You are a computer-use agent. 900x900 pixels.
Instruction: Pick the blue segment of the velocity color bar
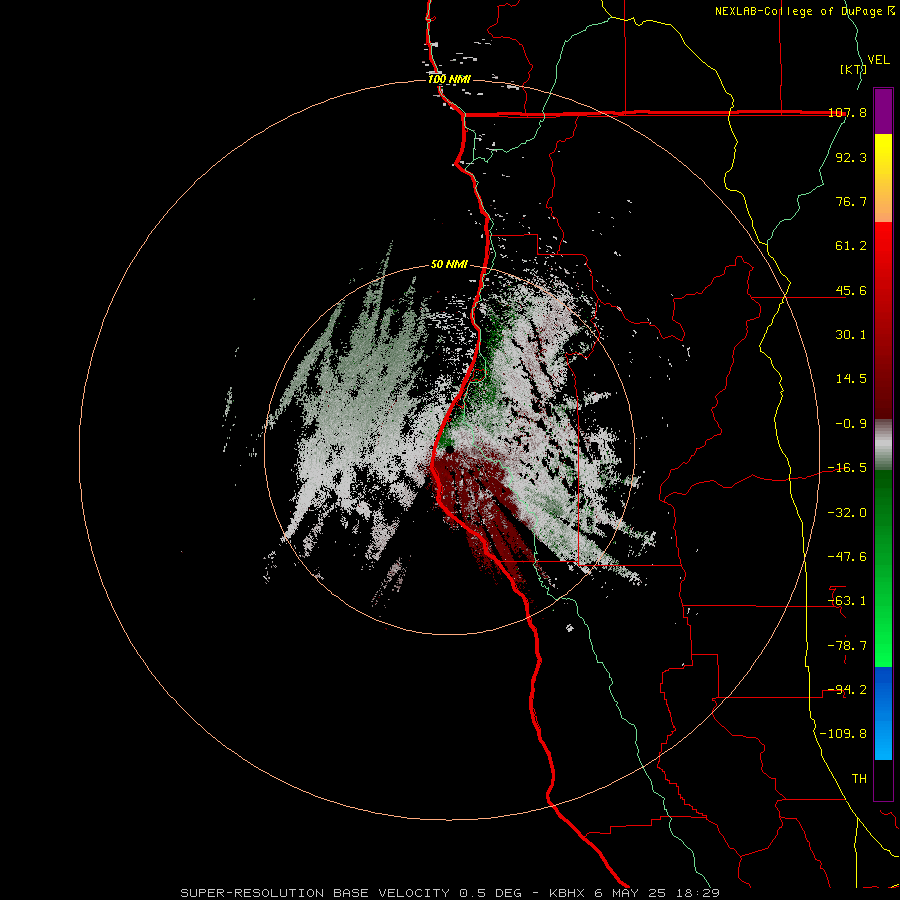[883, 713]
